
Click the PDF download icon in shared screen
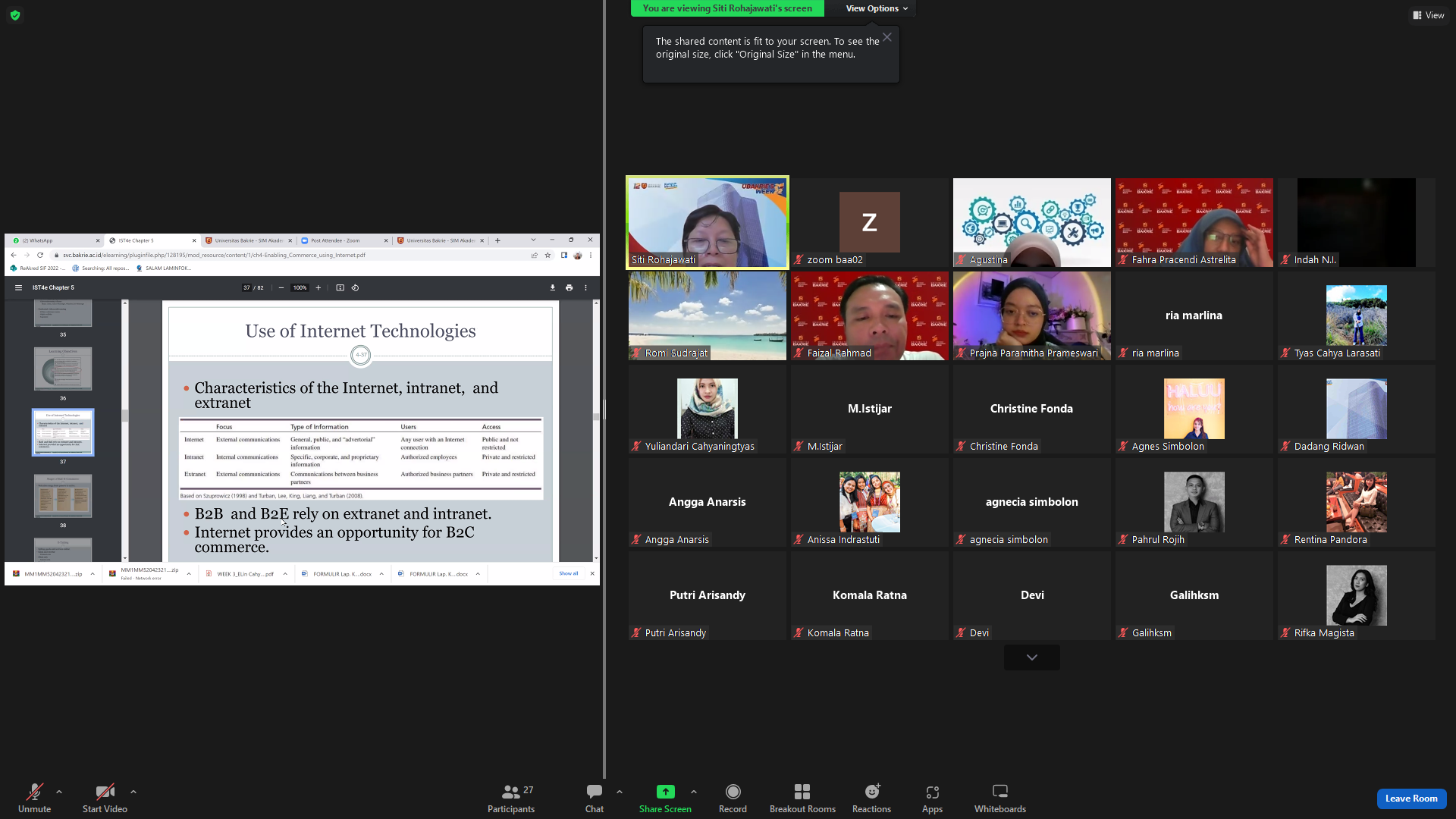[x=552, y=288]
